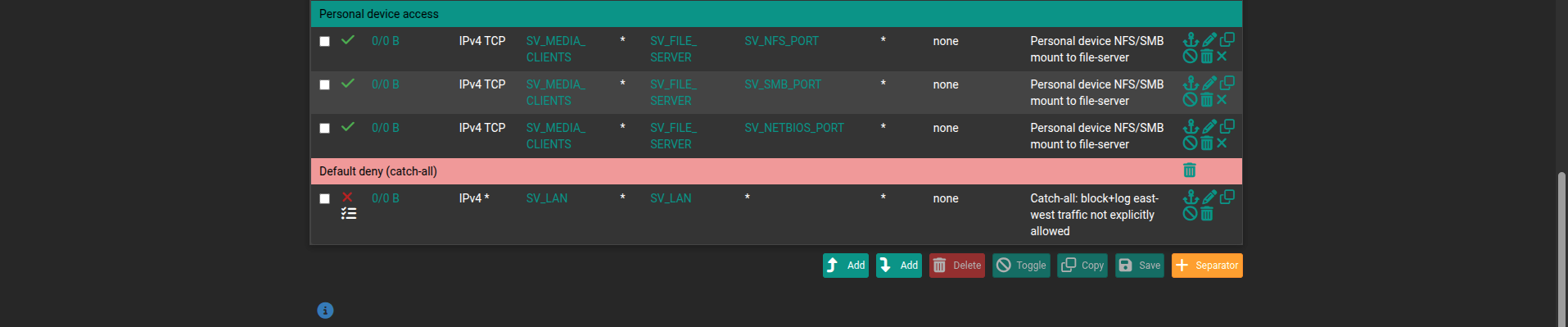The height and width of the screenshot is (327, 1568).
Task: Disable the catch-all block rule with ban icon
Action: (1191, 213)
